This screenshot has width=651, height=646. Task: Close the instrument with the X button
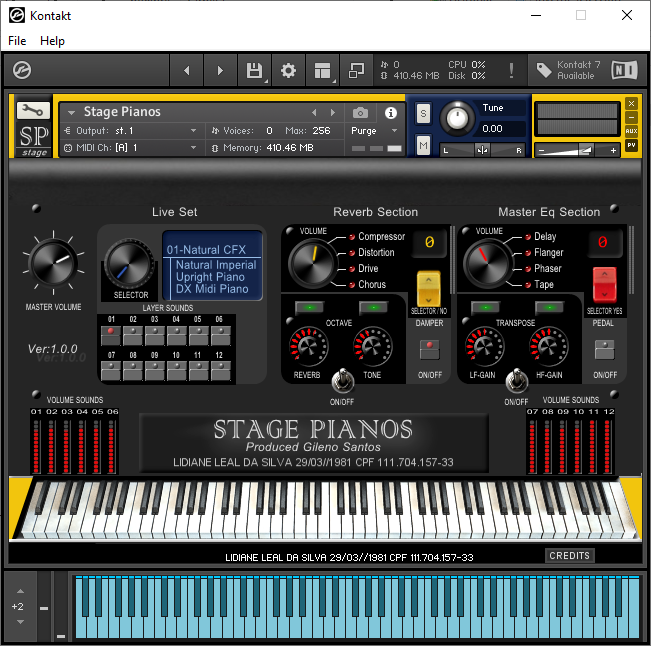click(x=631, y=103)
